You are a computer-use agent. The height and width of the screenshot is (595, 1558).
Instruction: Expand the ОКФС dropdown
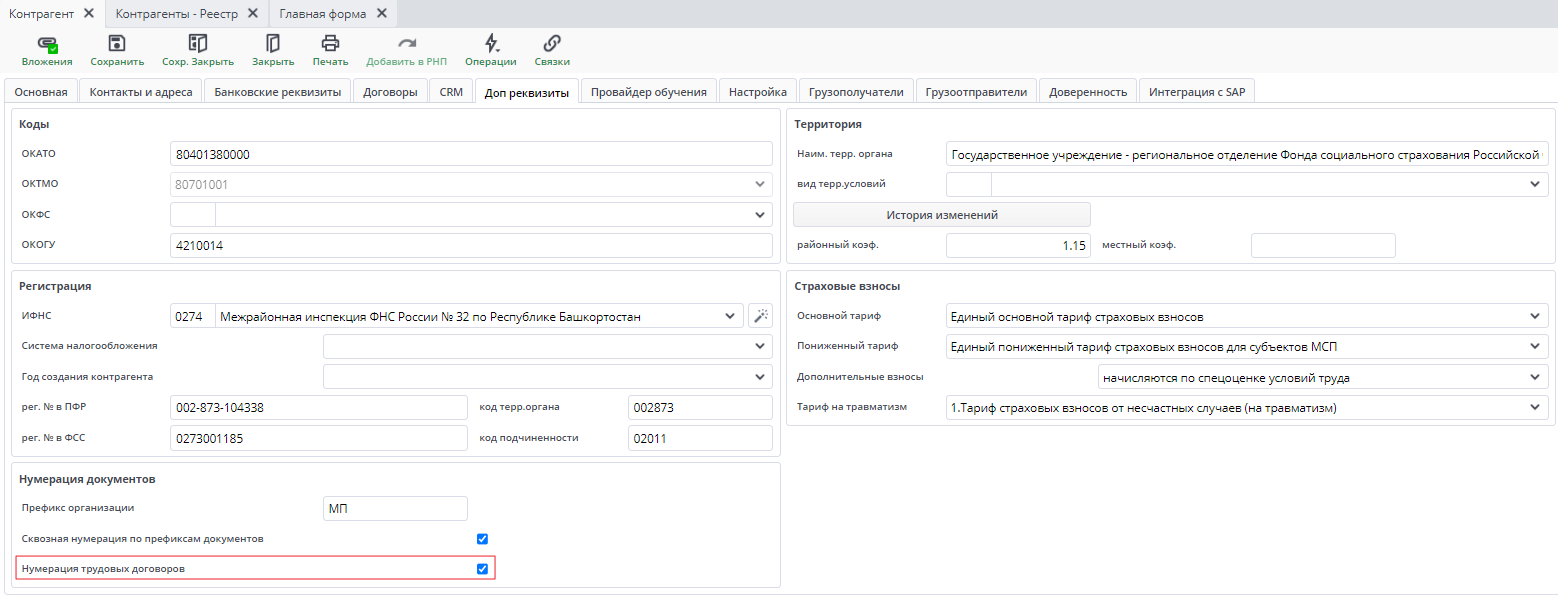click(x=759, y=215)
